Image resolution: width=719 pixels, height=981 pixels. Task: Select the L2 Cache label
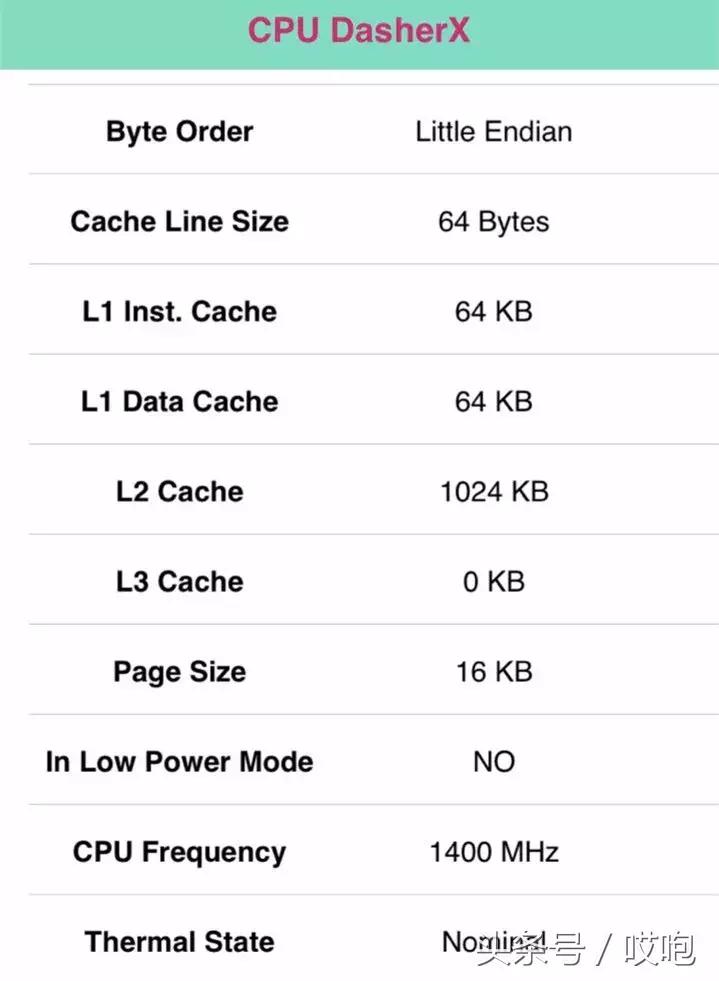tap(179, 492)
